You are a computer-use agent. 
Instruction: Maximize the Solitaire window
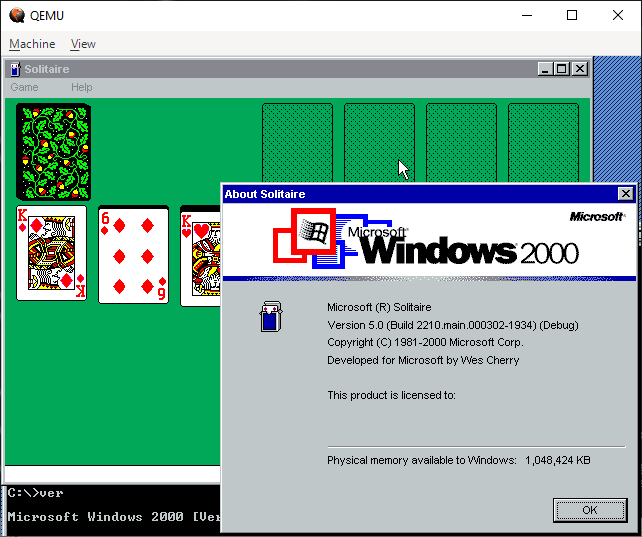tap(562, 69)
